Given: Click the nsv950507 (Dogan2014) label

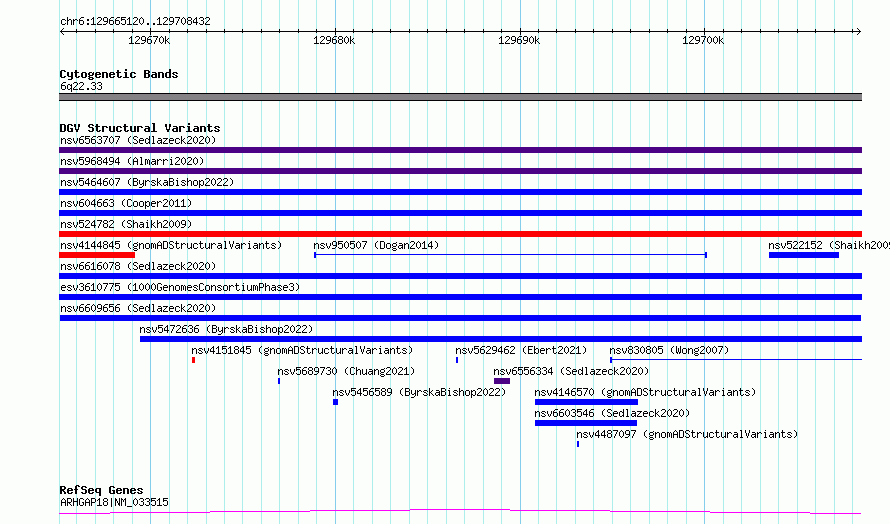Looking at the screenshot, I should [x=376, y=245].
